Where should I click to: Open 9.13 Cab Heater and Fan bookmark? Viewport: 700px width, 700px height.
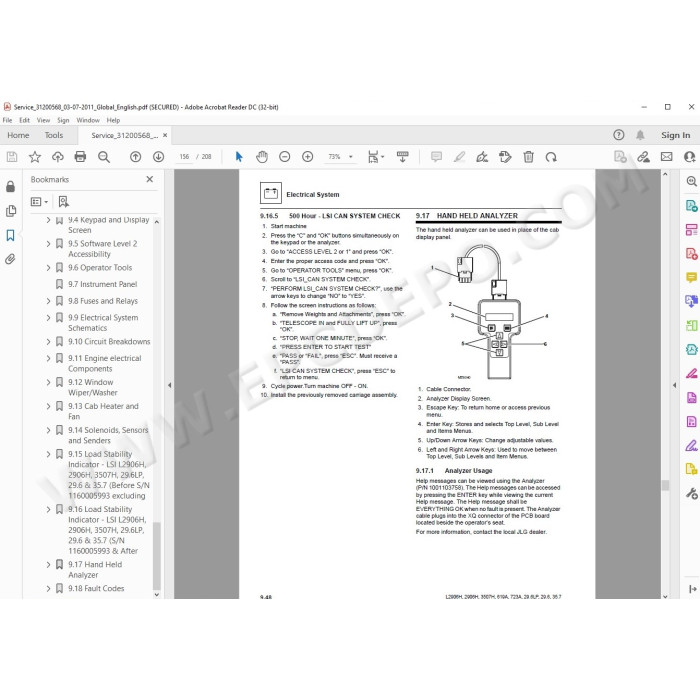click(x=103, y=412)
